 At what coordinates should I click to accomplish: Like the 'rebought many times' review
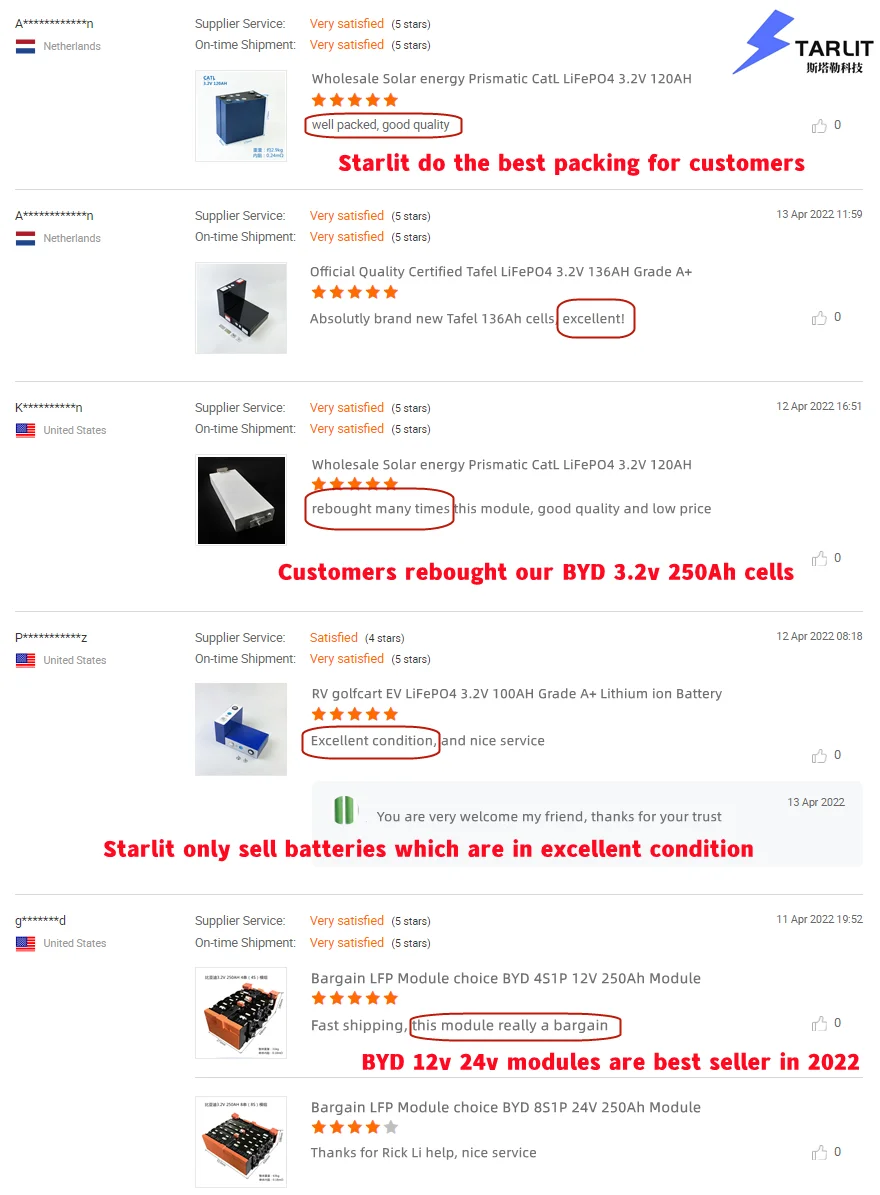(x=819, y=559)
